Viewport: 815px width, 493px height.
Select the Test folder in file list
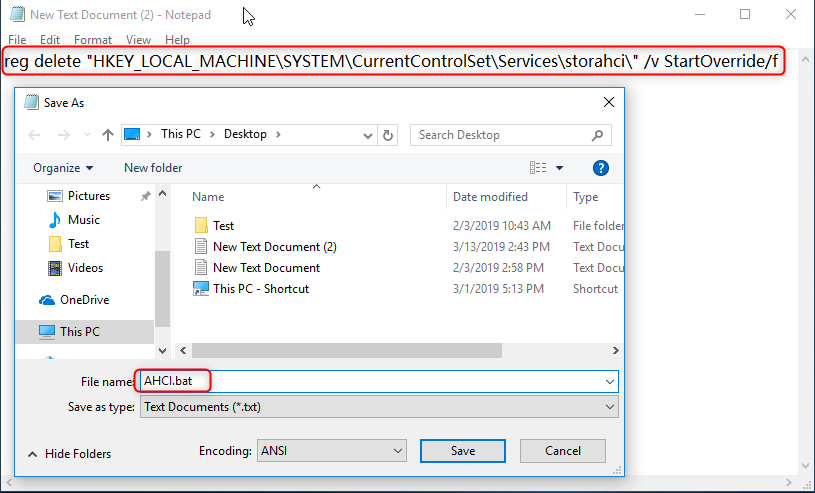pos(224,226)
